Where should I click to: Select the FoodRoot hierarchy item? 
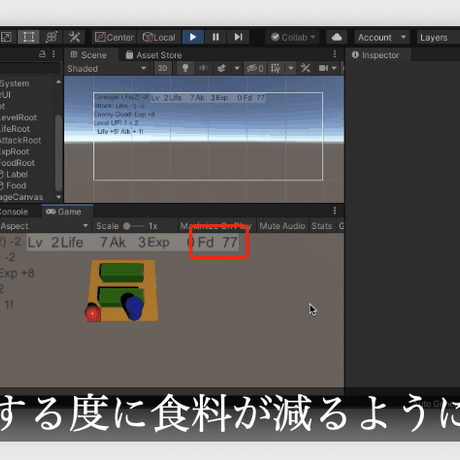click(17, 163)
